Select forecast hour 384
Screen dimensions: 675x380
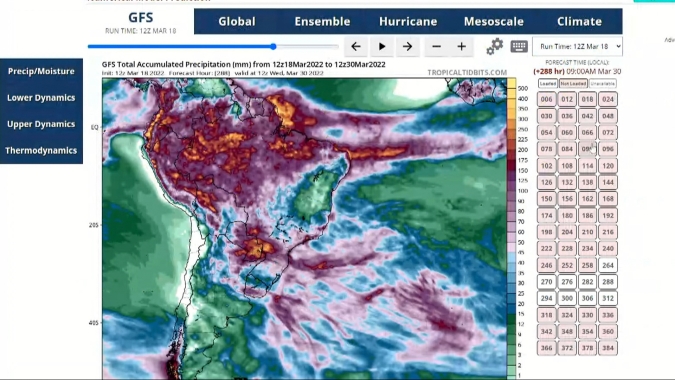(x=608, y=348)
